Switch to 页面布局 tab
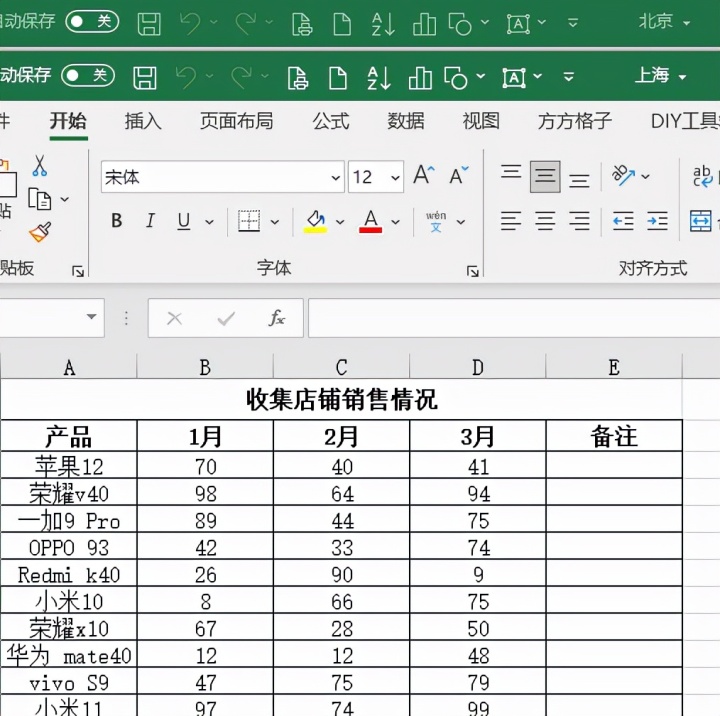This screenshot has height=716, width=720. coord(236,121)
